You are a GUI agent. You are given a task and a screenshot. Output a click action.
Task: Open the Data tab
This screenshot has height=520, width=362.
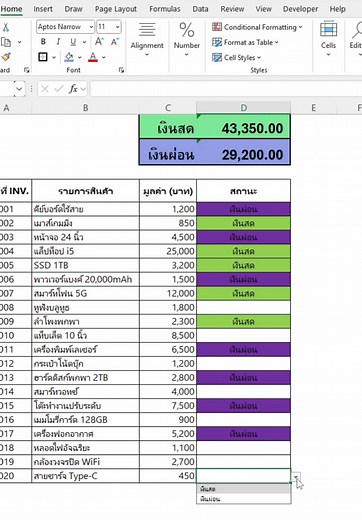200,9
